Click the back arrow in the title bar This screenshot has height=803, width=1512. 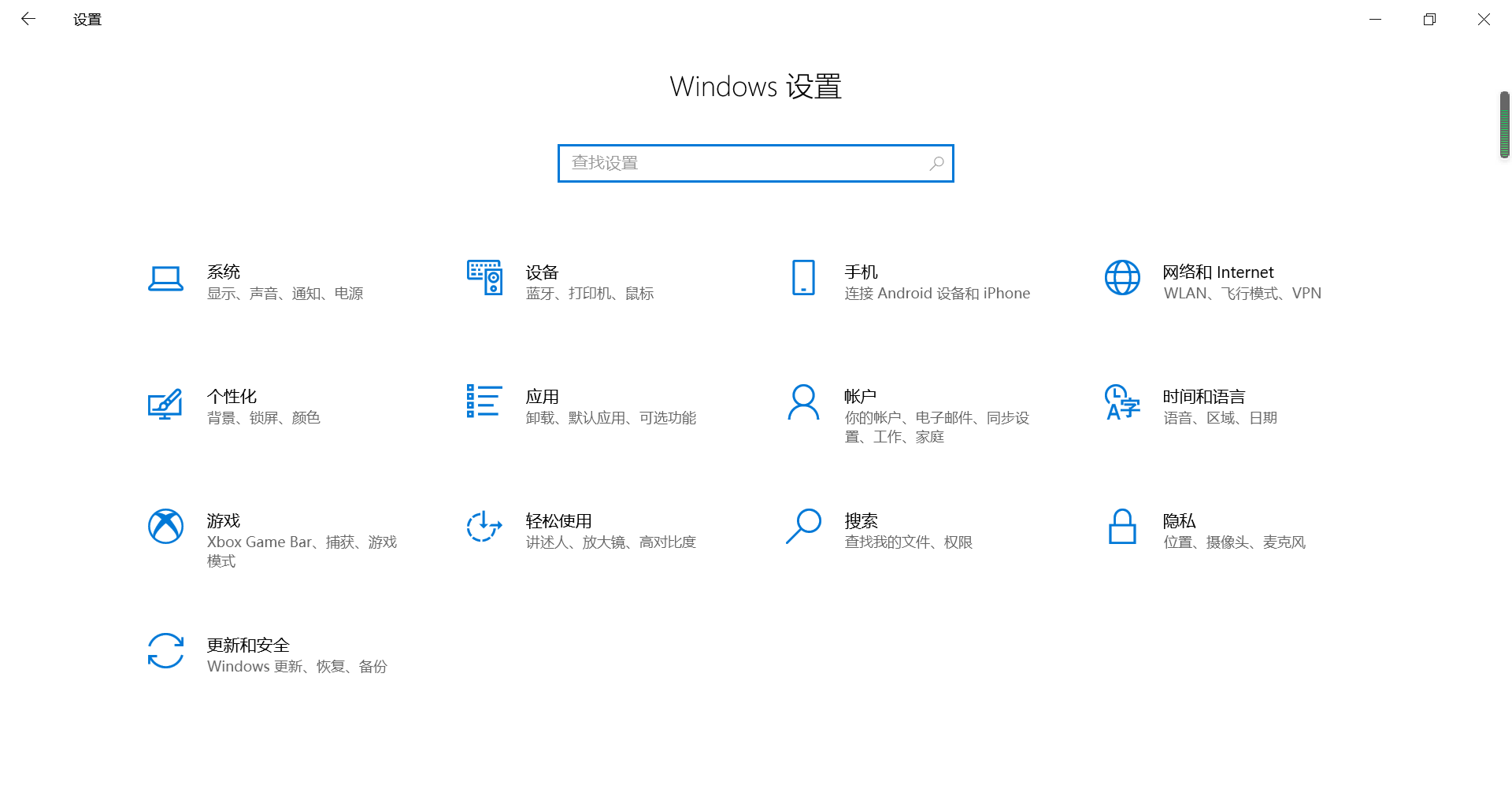28,19
